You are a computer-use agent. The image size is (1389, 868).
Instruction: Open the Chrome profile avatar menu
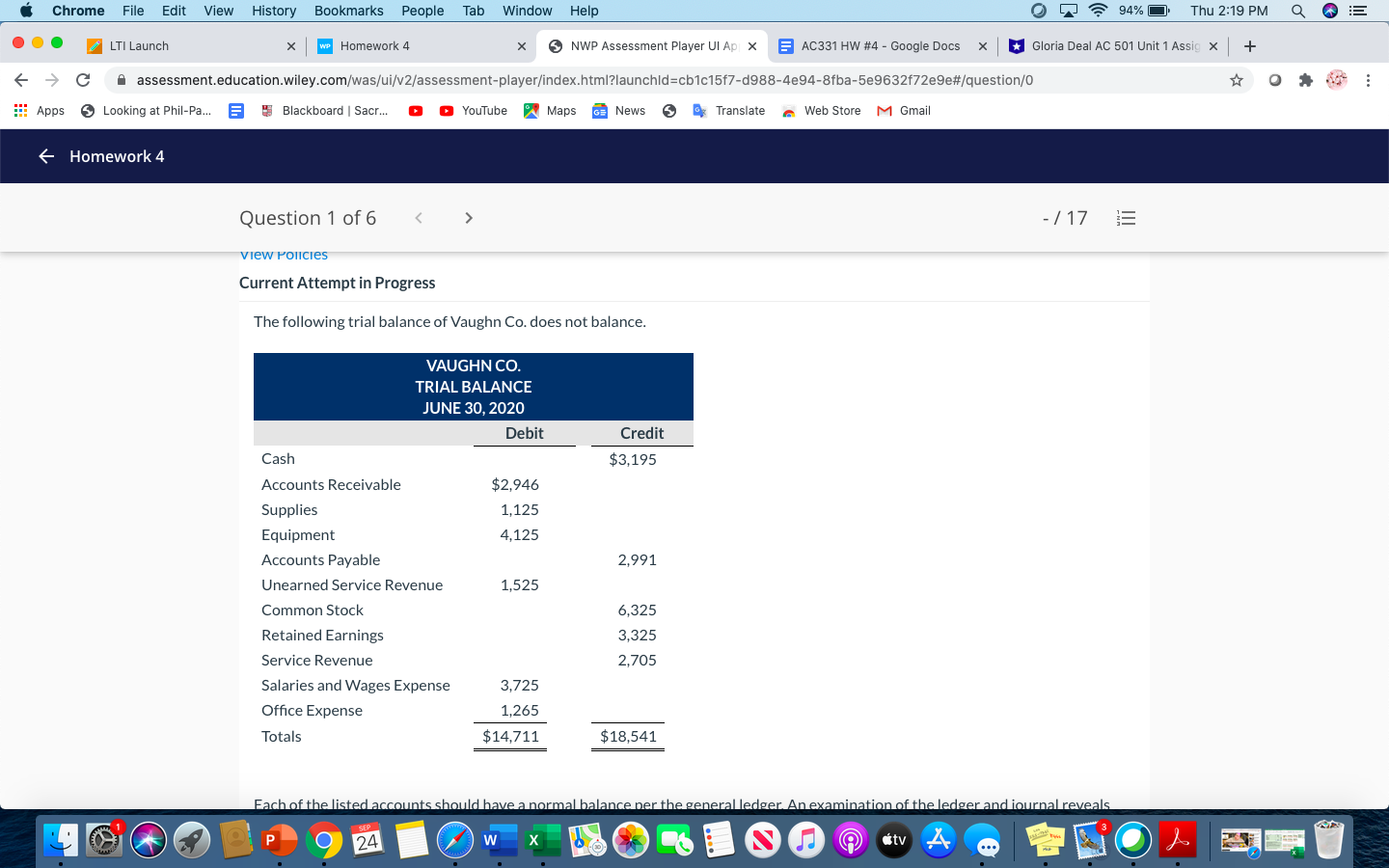pos(1336,82)
